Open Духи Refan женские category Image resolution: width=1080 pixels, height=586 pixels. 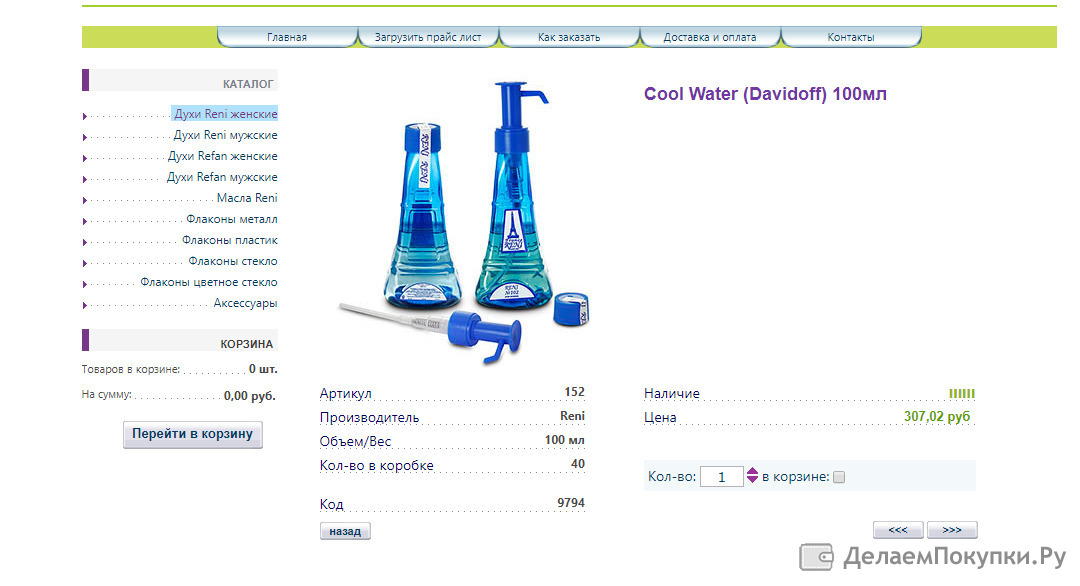pos(222,156)
